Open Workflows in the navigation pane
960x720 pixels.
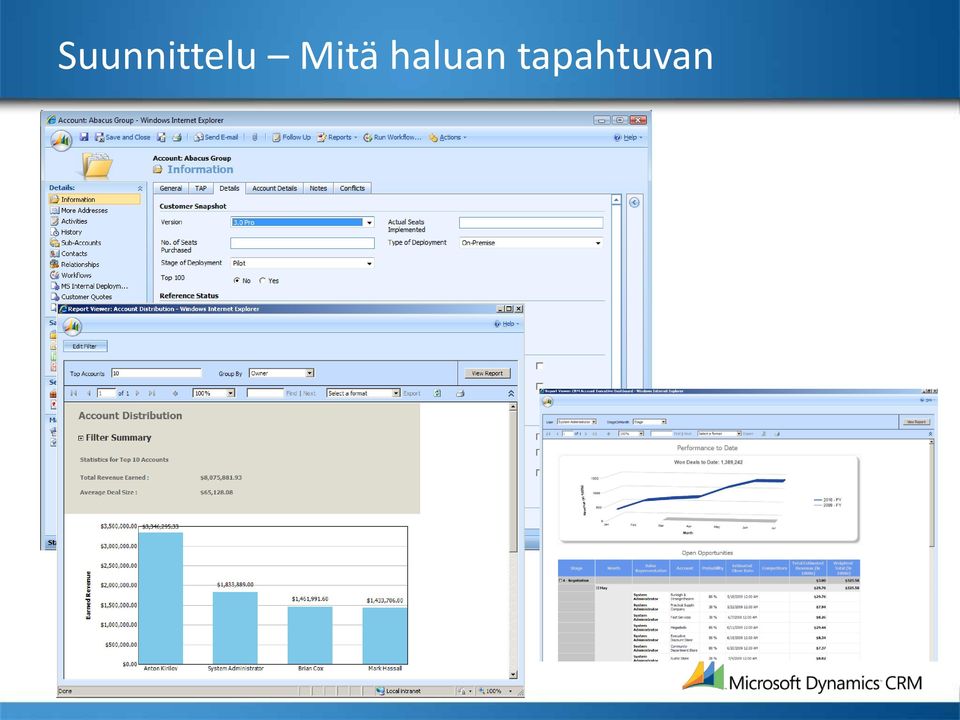[x=71, y=275]
